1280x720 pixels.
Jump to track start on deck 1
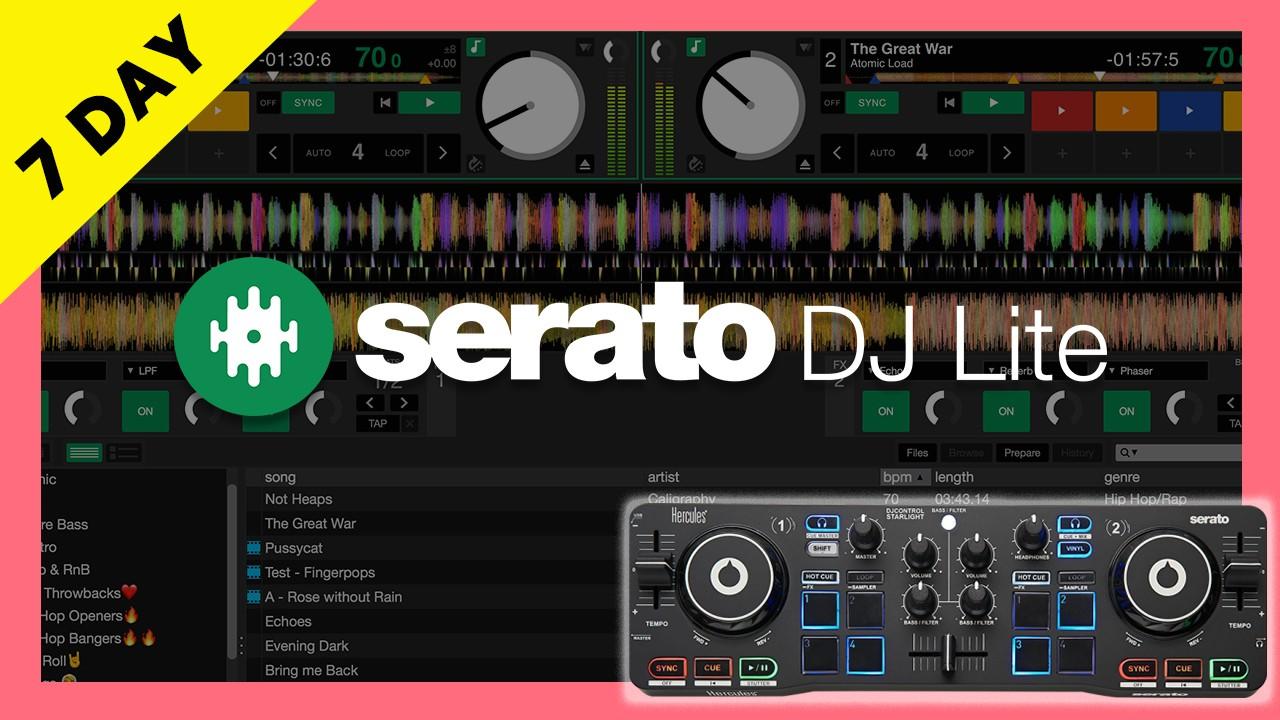tap(385, 102)
